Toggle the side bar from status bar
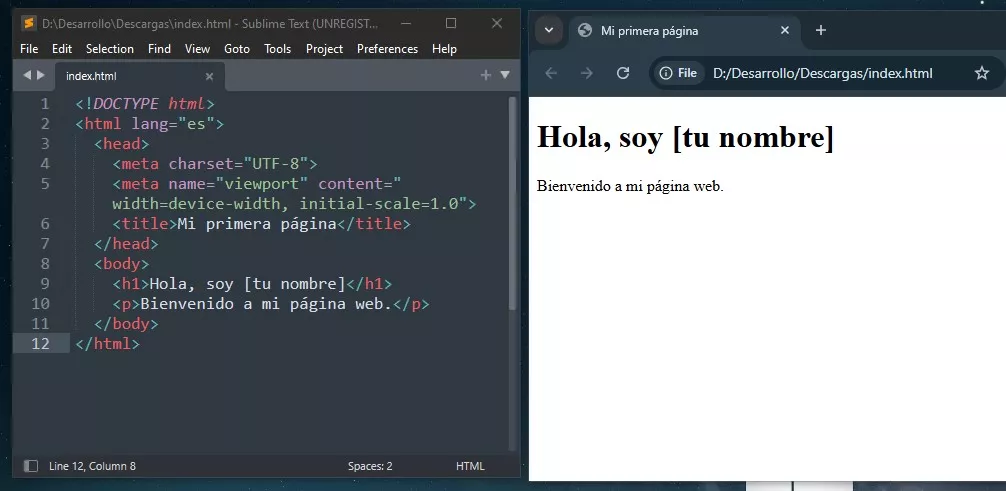 click(x=30, y=466)
